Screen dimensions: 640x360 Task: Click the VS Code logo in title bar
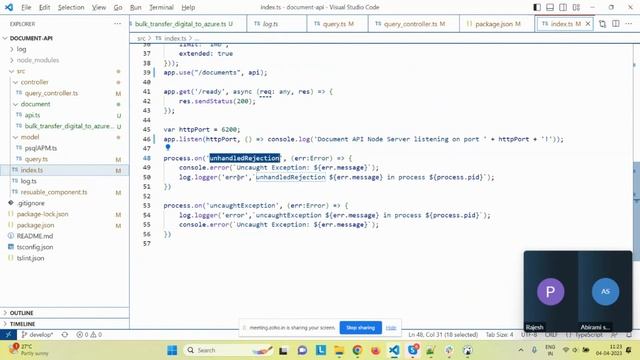coord(9,7)
